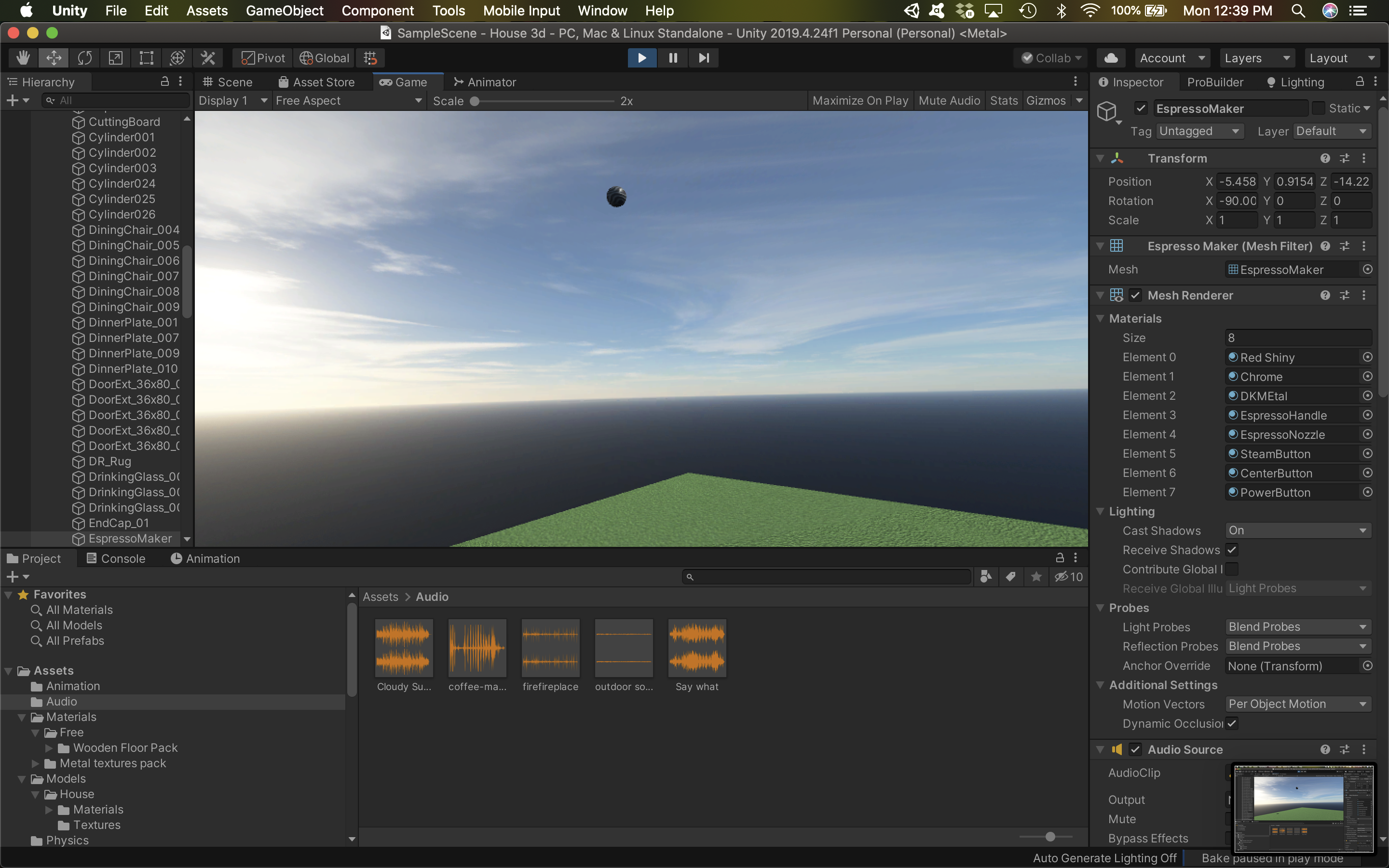The width and height of the screenshot is (1389, 868).
Task: Click Mute Audio button
Action: coord(949,100)
